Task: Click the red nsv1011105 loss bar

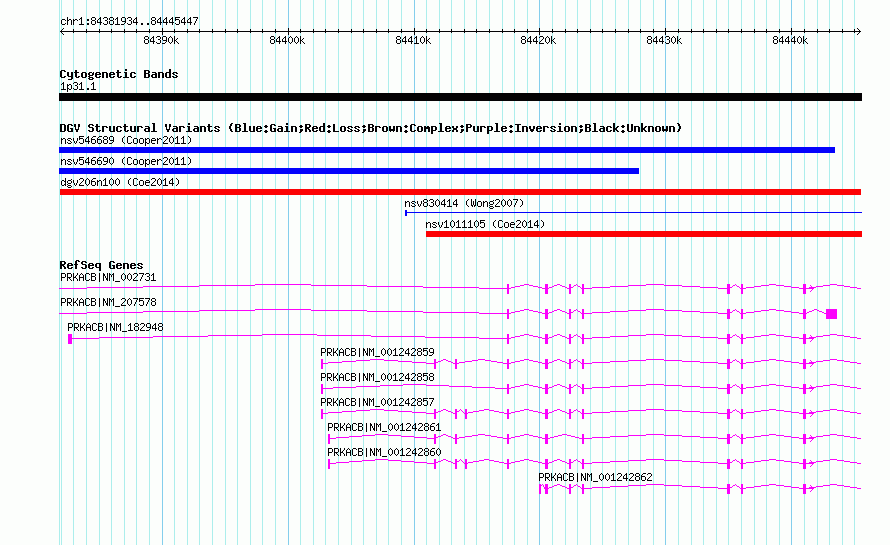Action: (644, 234)
